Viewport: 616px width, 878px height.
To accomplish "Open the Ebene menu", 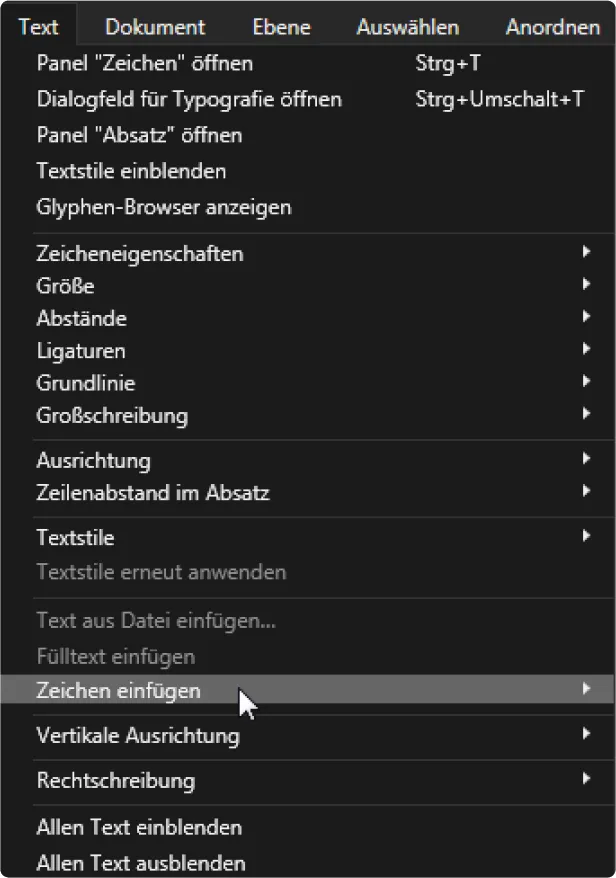I will click(280, 27).
